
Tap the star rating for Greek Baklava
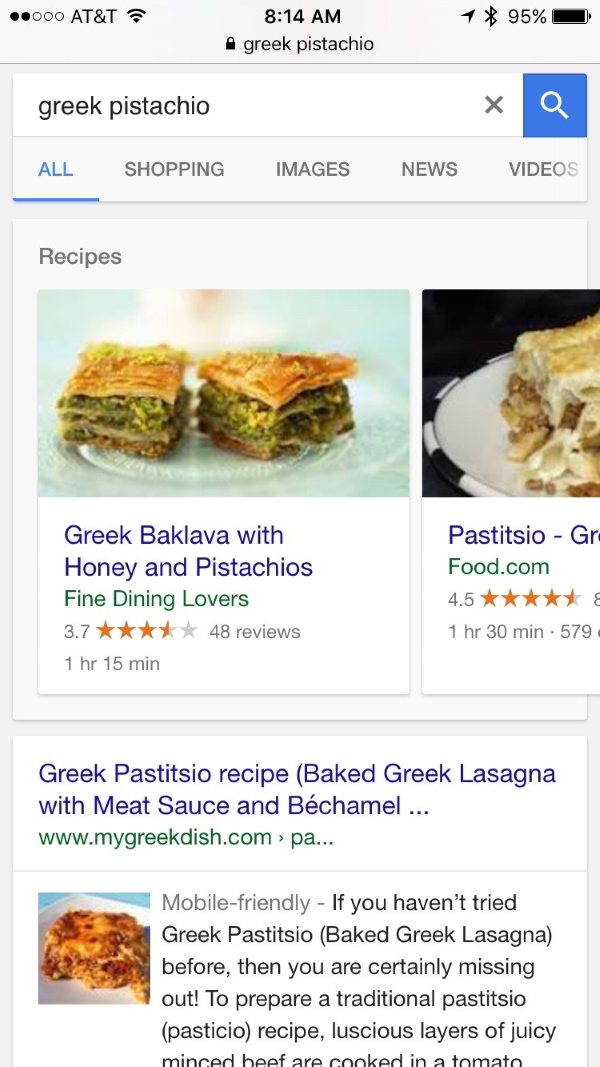(x=146, y=631)
